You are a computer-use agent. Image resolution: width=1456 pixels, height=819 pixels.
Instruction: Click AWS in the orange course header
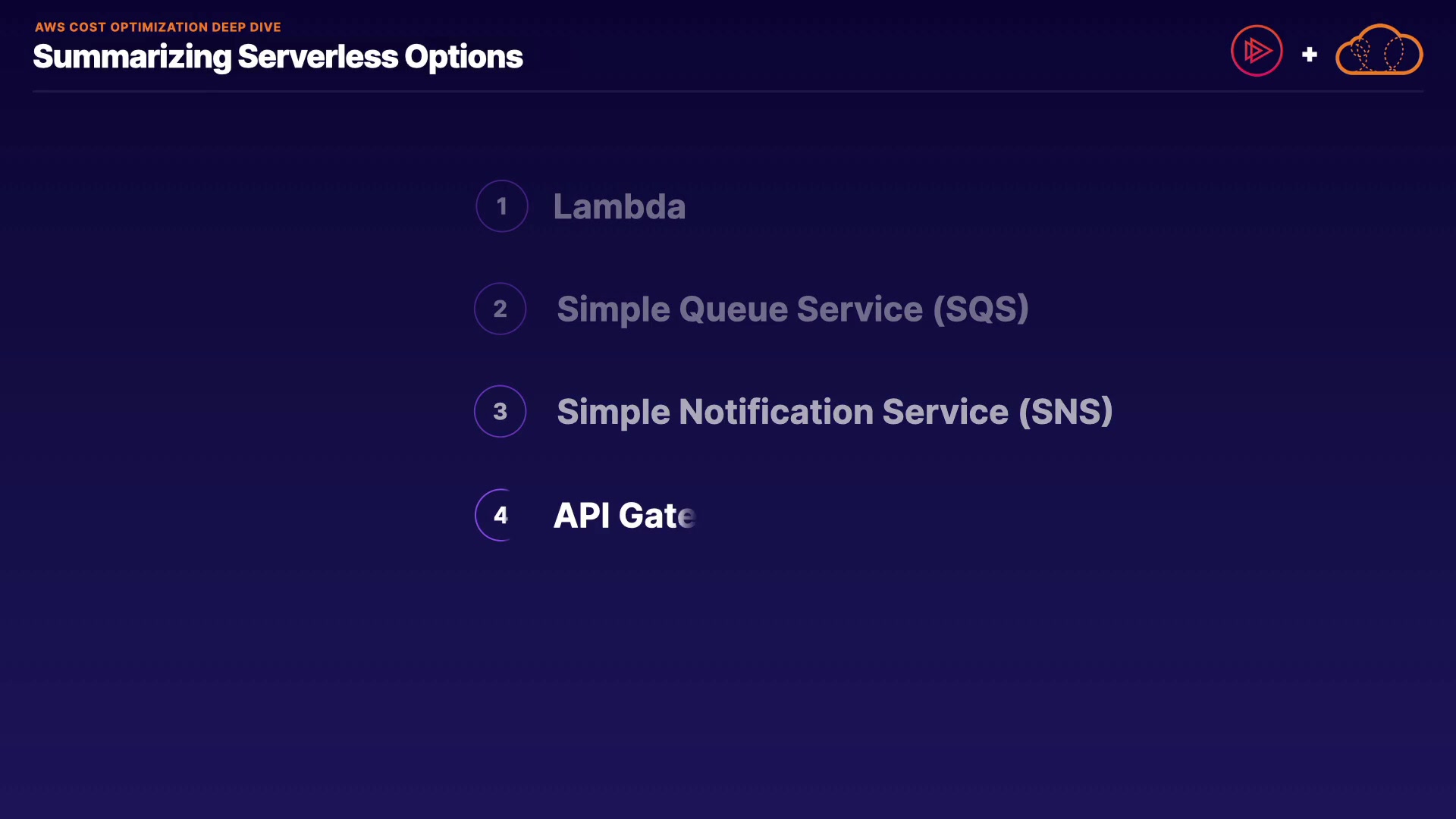(50, 27)
